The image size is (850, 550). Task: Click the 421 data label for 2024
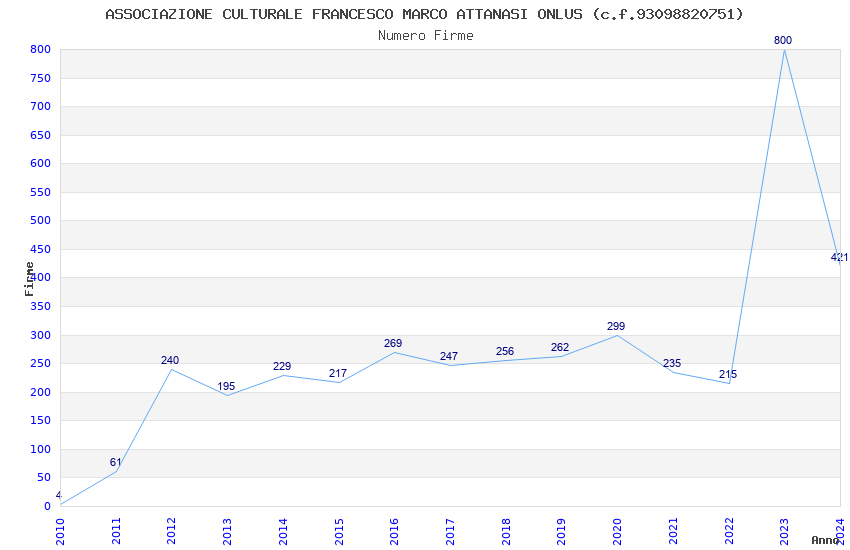point(839,257)
